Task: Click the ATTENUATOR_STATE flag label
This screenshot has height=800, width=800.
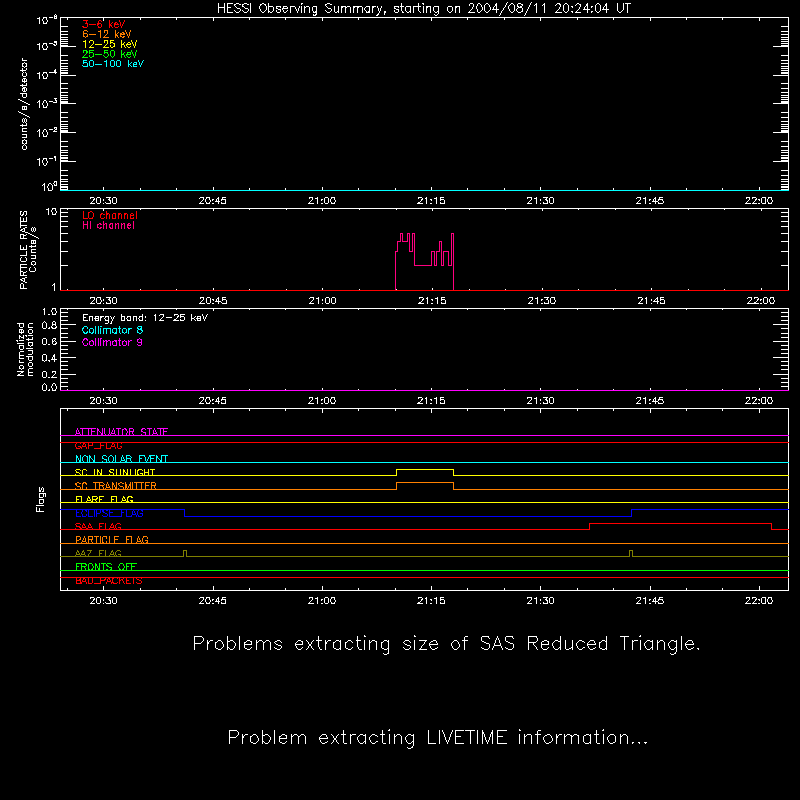Action: coord(121,432)
